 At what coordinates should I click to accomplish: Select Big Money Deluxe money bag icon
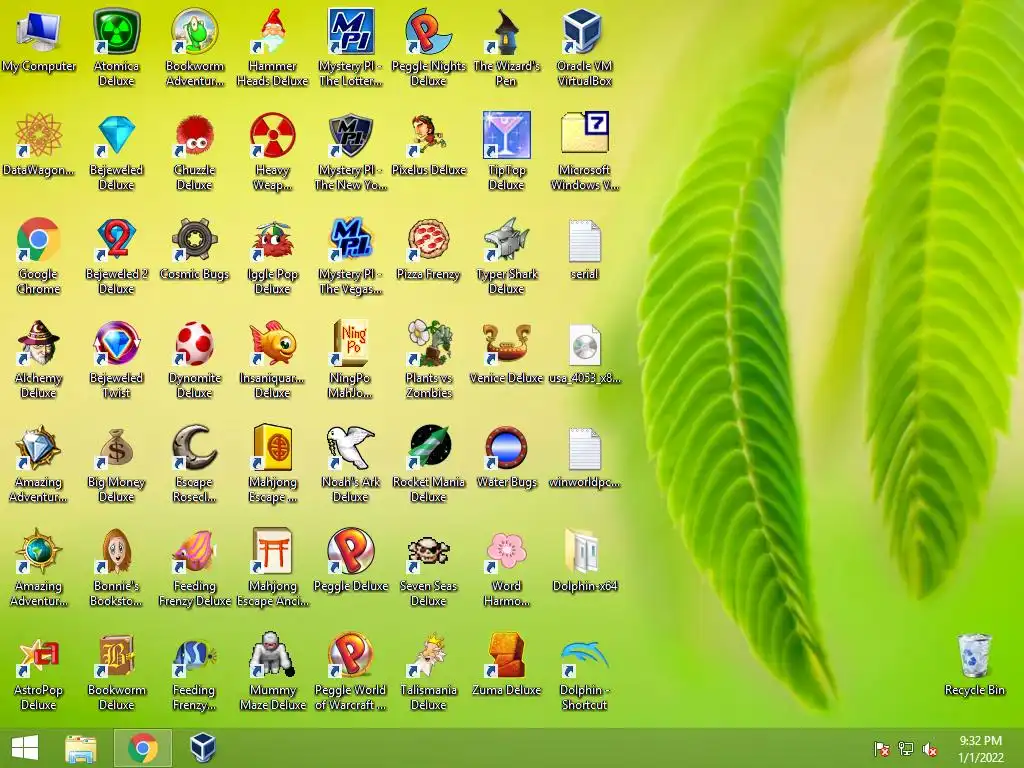tap(116, 448)
